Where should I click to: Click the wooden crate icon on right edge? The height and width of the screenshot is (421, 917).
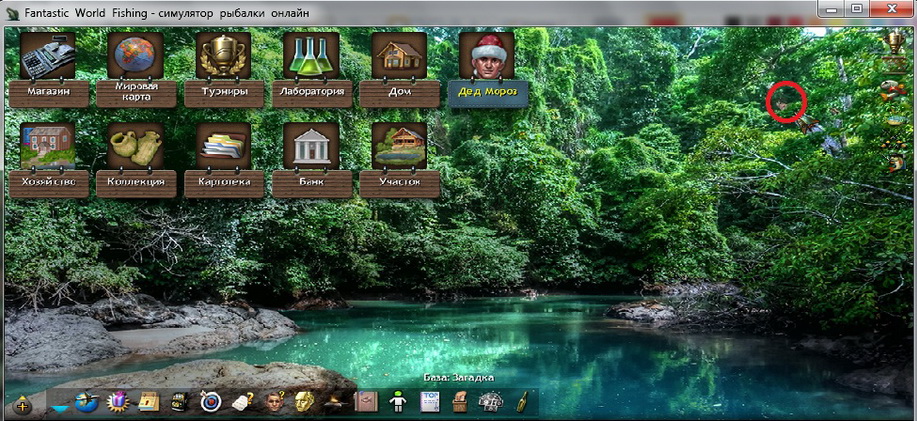[894, 63]
